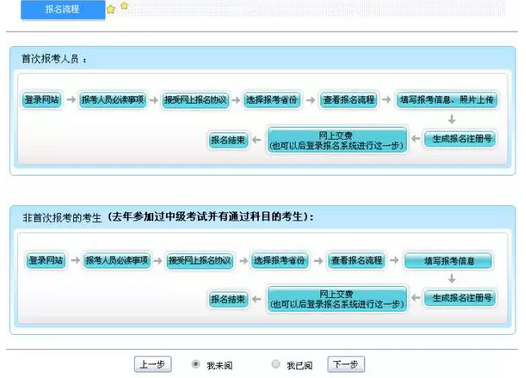Click the 首次报考人员 section heading
This screenshot has width=526, height=378.
54,59
